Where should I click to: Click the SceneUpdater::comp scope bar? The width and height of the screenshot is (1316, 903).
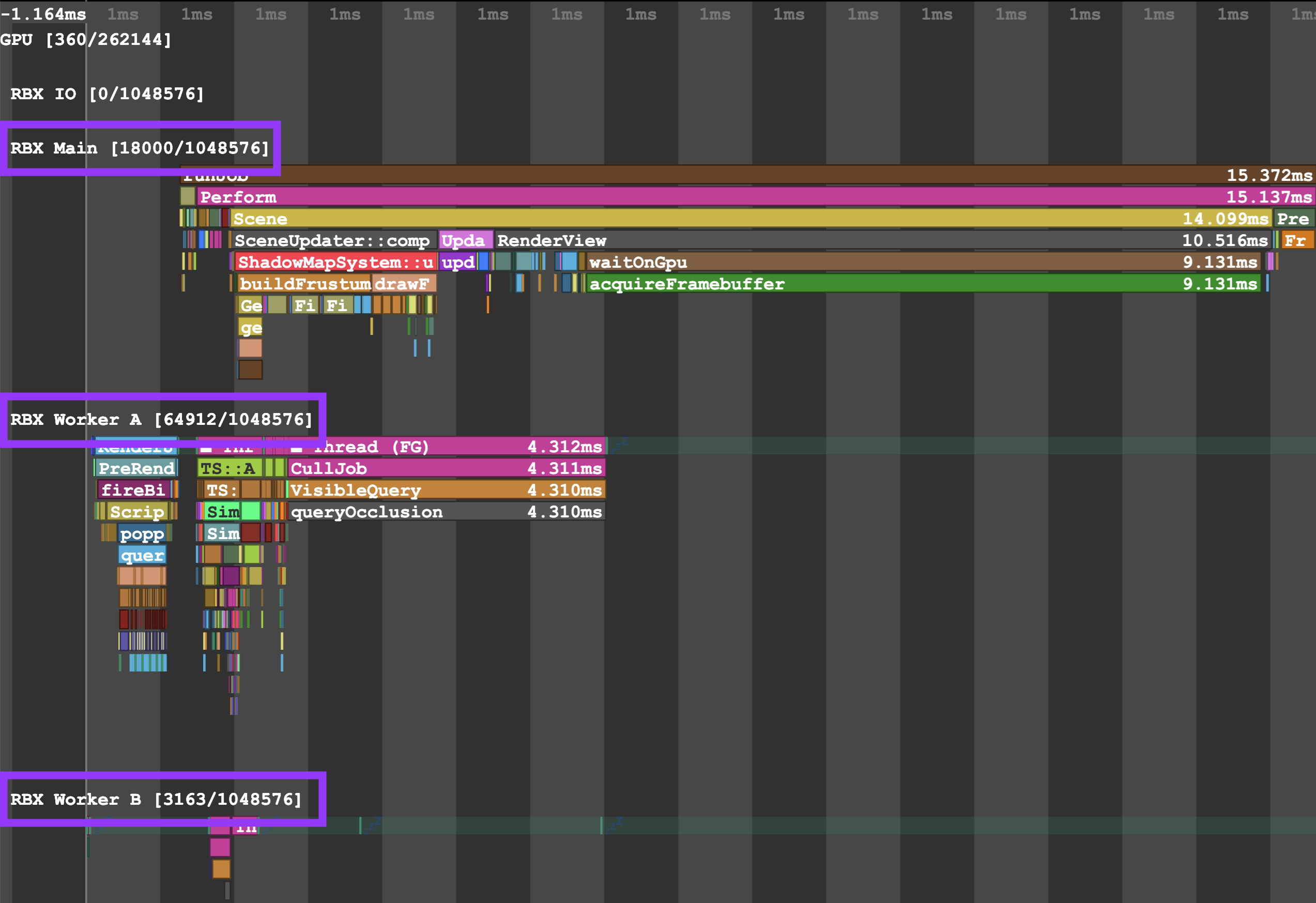333,241
